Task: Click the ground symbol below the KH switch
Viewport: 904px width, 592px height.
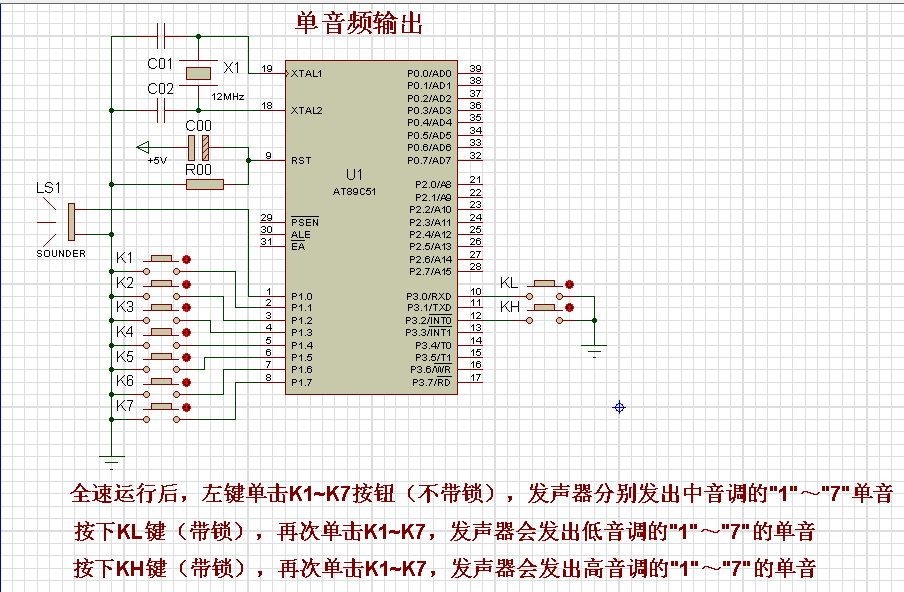Action: click(594, 351)
